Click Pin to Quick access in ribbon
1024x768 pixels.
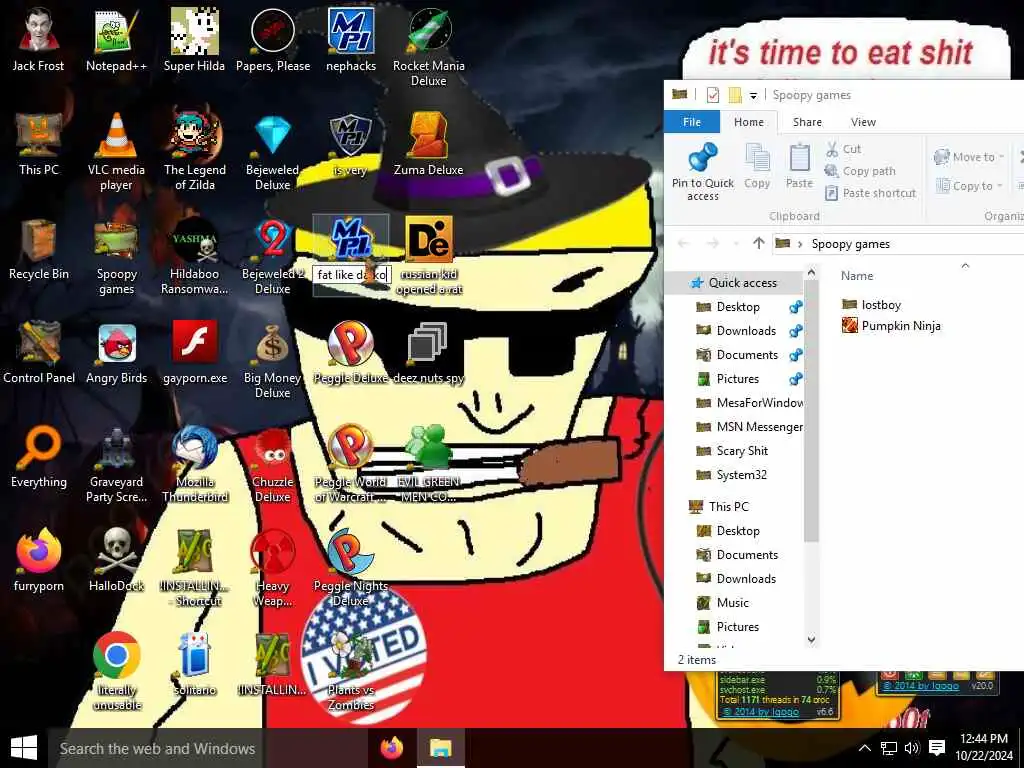703,172
